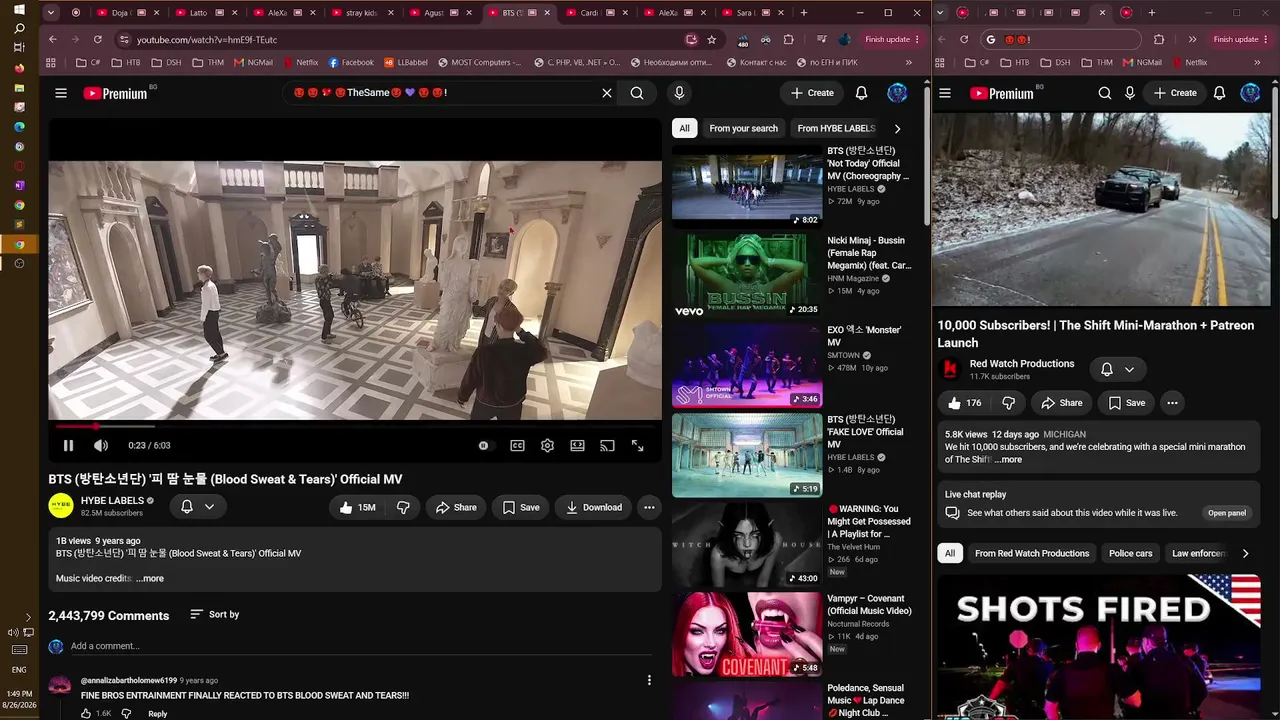Go to YouTube Premium home in BTS window
This screenshot has width=1280, height=720.
(115, 93)
